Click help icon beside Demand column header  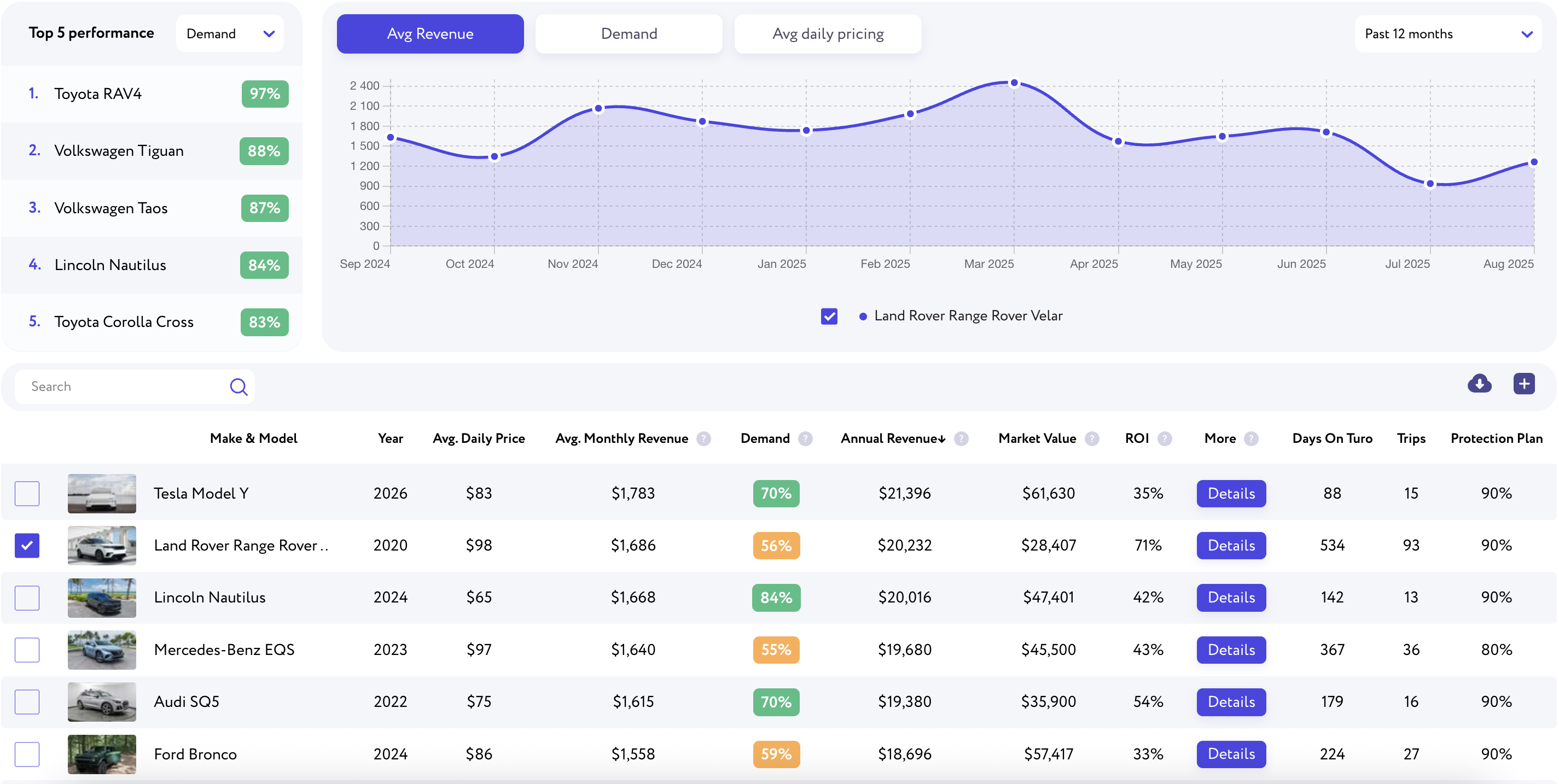point(805,438)
